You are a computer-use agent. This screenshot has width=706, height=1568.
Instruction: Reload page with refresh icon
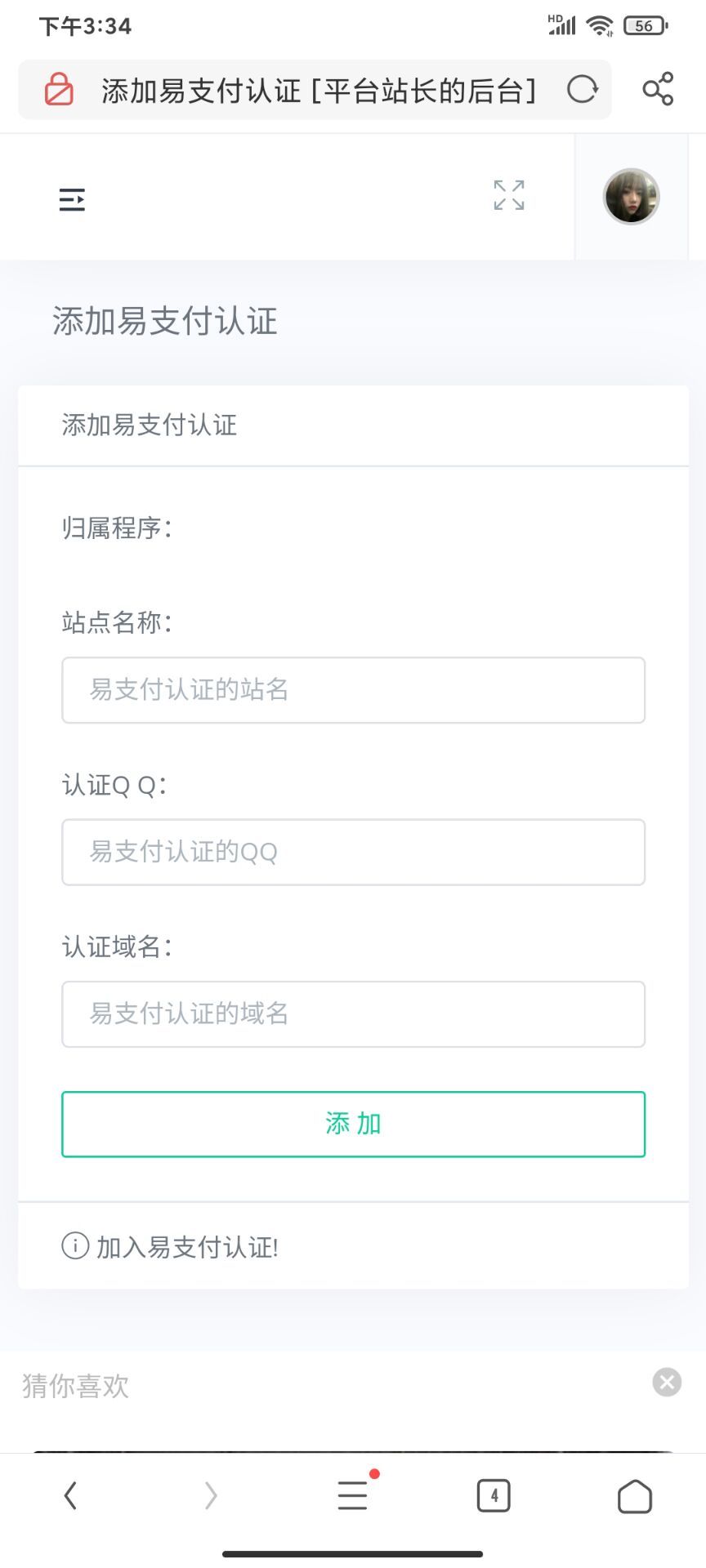click(583, 90)
